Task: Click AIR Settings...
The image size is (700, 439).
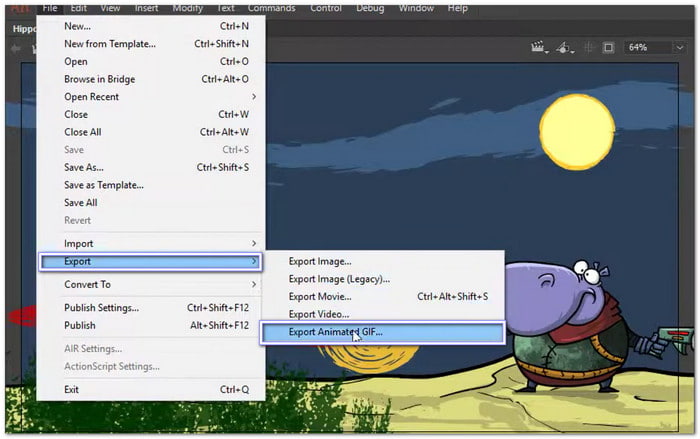Action: tap(151, 349)
